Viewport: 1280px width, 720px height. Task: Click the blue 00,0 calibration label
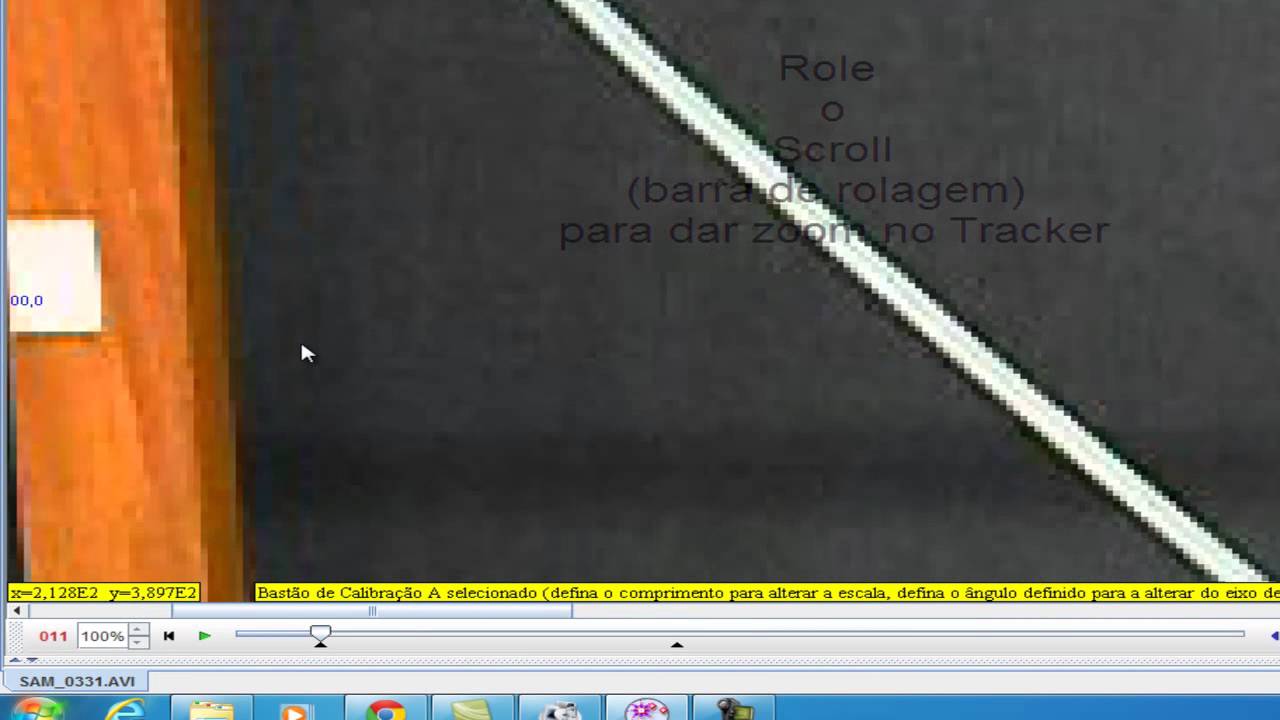click(x=26, y=300)
